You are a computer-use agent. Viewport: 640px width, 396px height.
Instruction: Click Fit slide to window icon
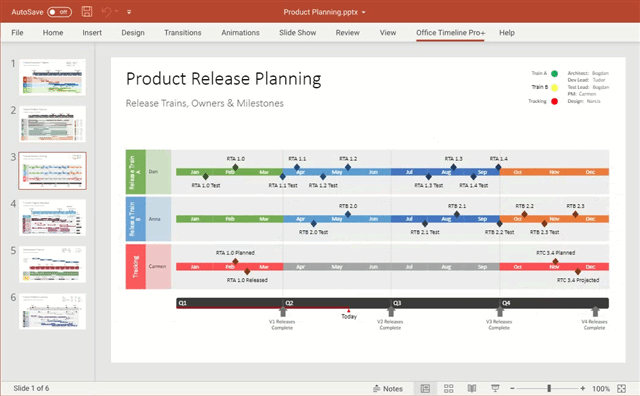click(x=622, y=389)
